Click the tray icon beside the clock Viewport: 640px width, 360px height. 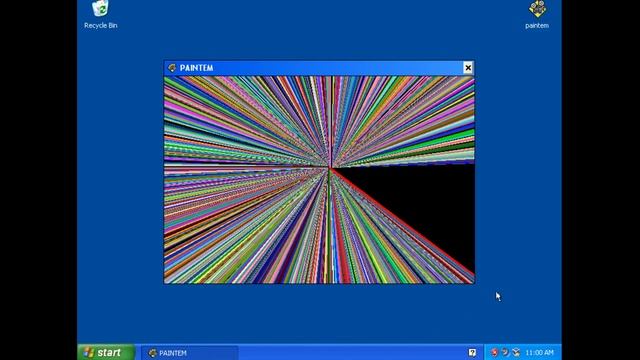516,352
